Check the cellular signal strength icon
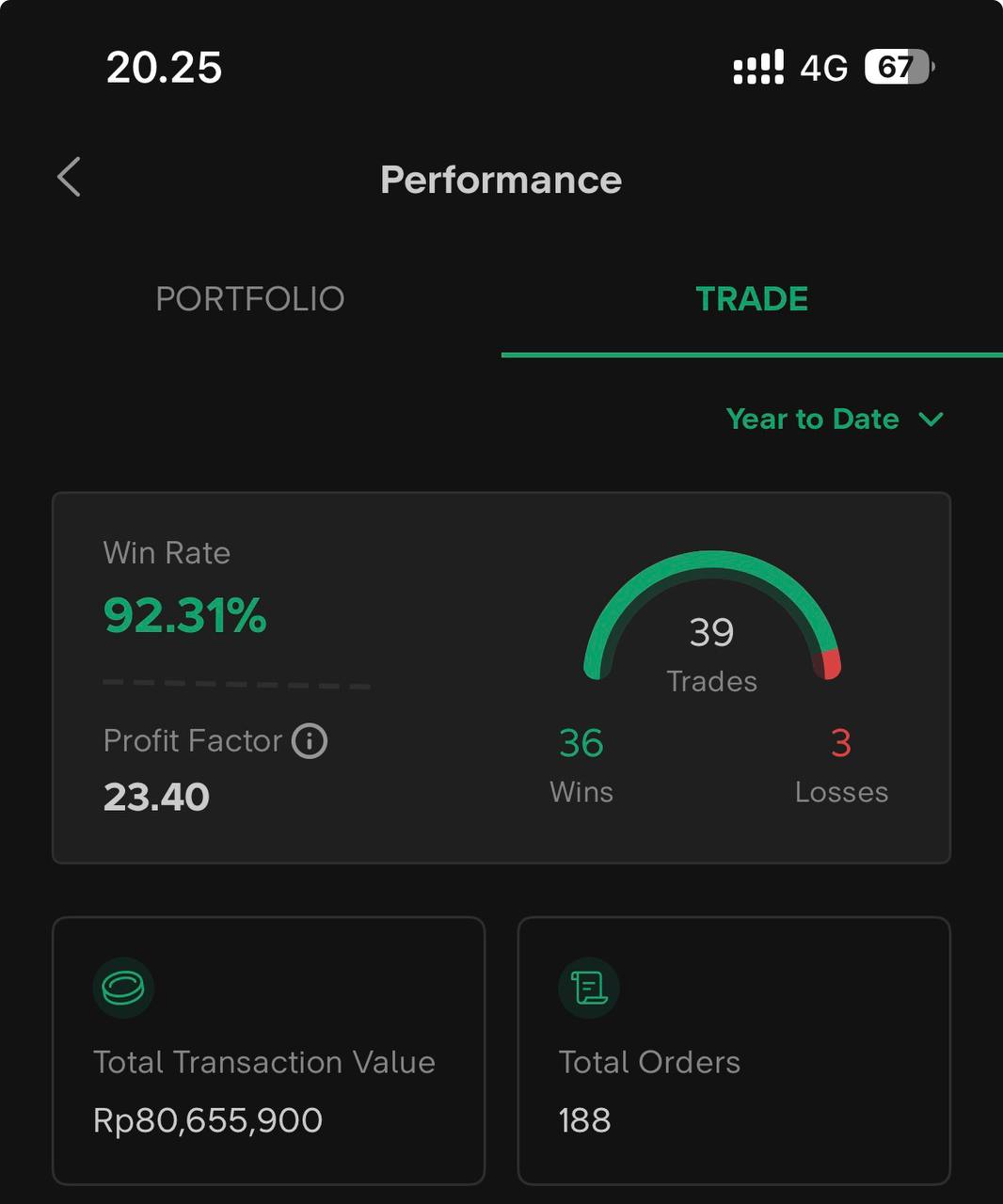1003x1204 pixels. point(758,68)
